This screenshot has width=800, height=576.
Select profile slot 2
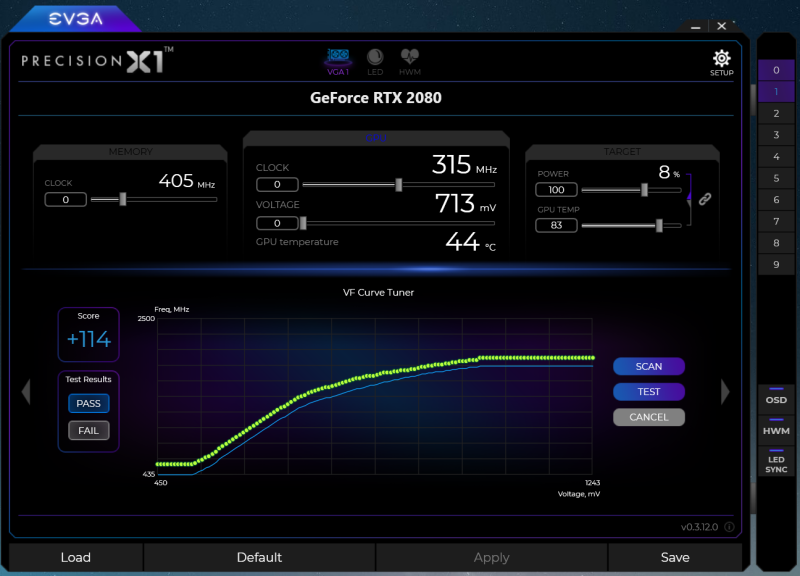776,113
